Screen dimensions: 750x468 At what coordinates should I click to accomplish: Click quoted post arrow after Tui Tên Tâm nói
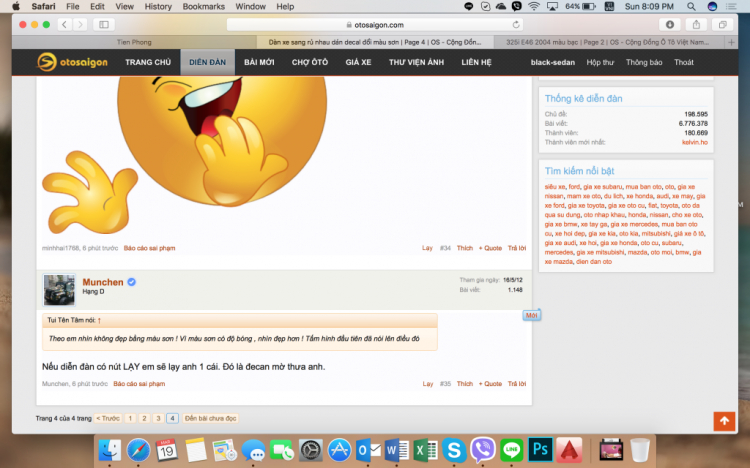click(x=99, y=320)
